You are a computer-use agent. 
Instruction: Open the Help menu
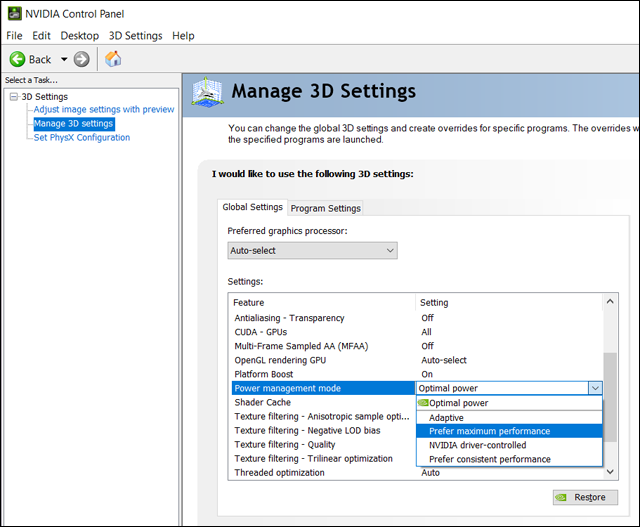point(183,36)
